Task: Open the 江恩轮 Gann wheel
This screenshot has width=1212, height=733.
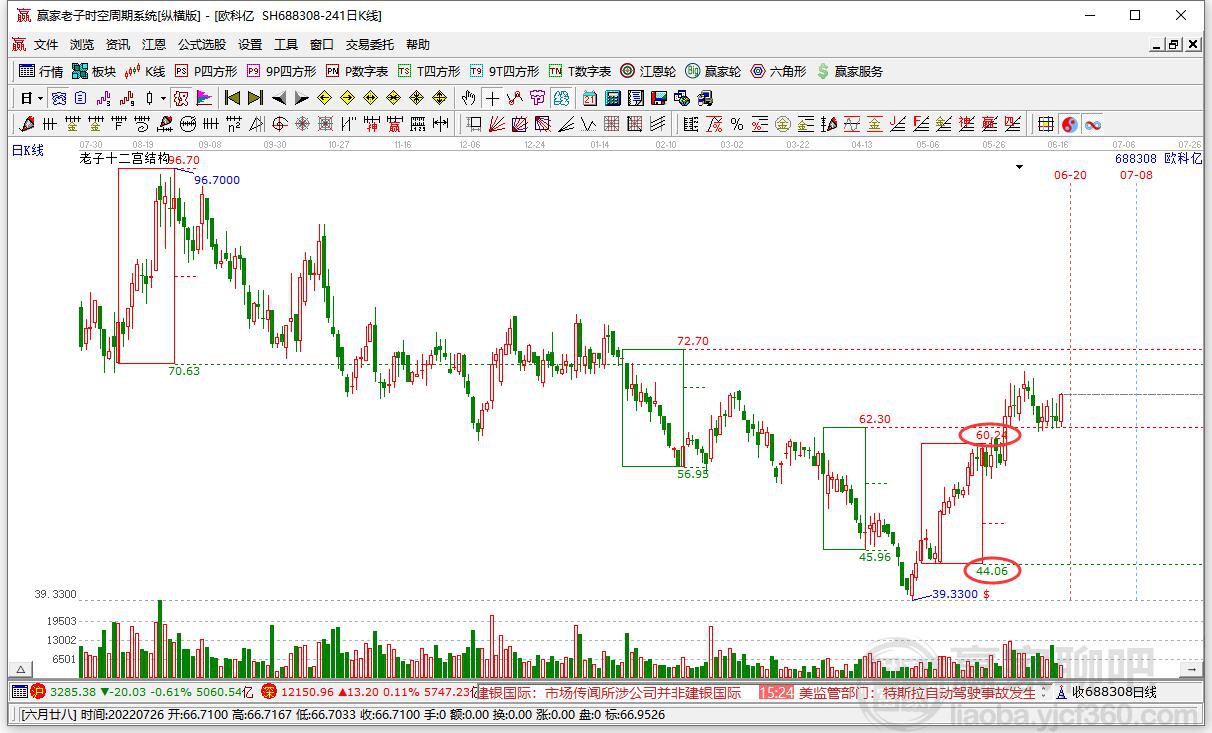Action: [x=648, y=71]
